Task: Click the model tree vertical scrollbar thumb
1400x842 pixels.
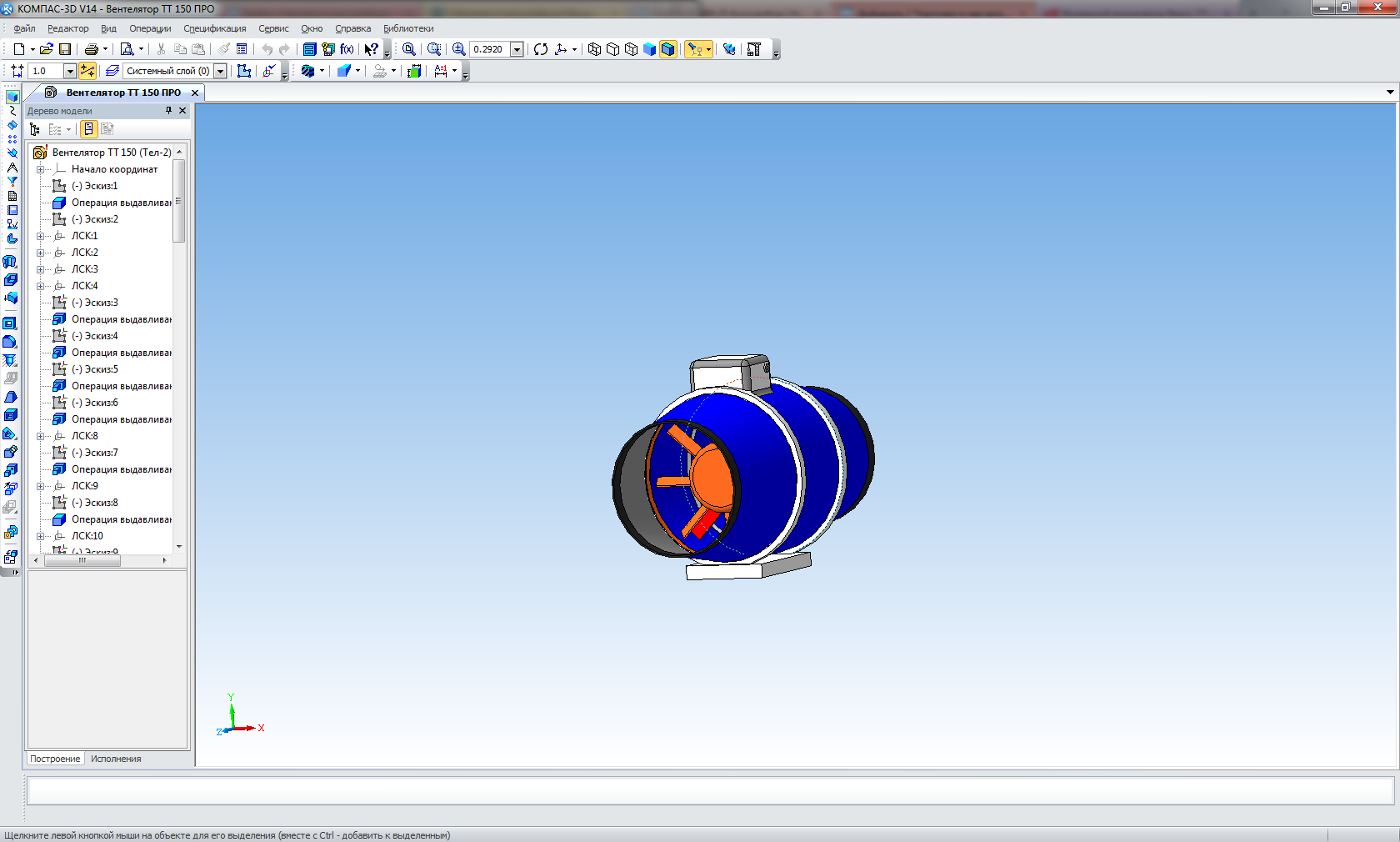Action: (x=178, y=200)
